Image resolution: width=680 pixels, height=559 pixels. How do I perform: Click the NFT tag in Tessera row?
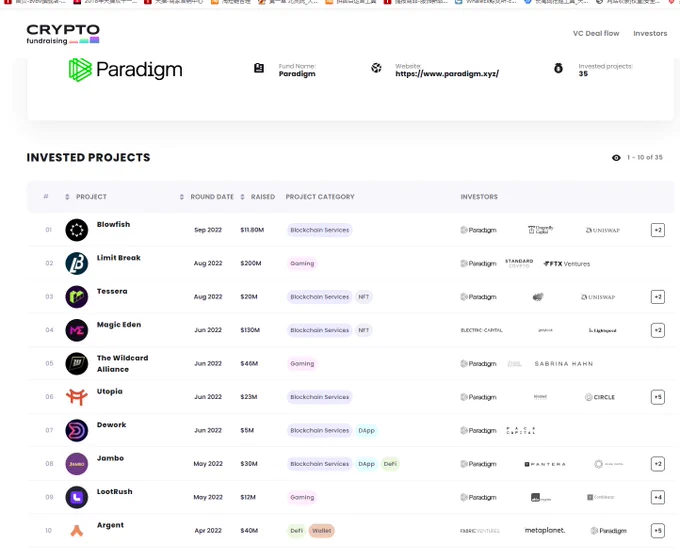(363, 297)
